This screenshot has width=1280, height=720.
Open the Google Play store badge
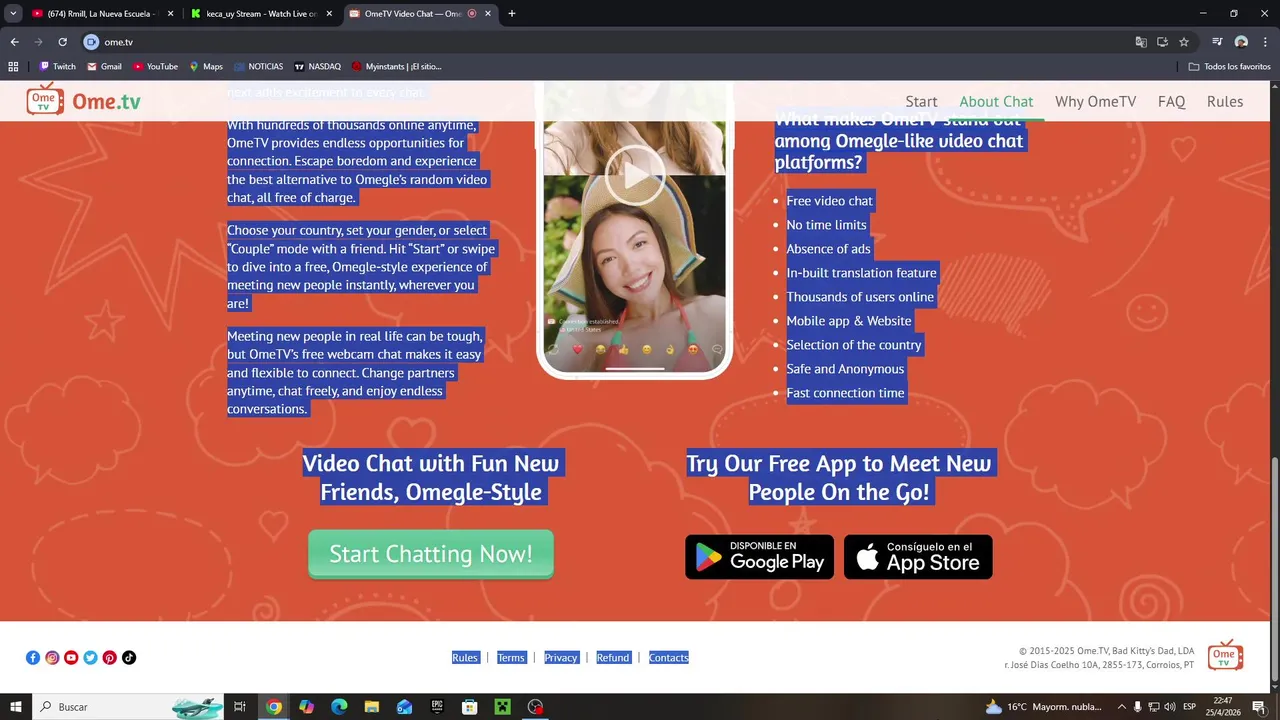(x=759, y=557)
